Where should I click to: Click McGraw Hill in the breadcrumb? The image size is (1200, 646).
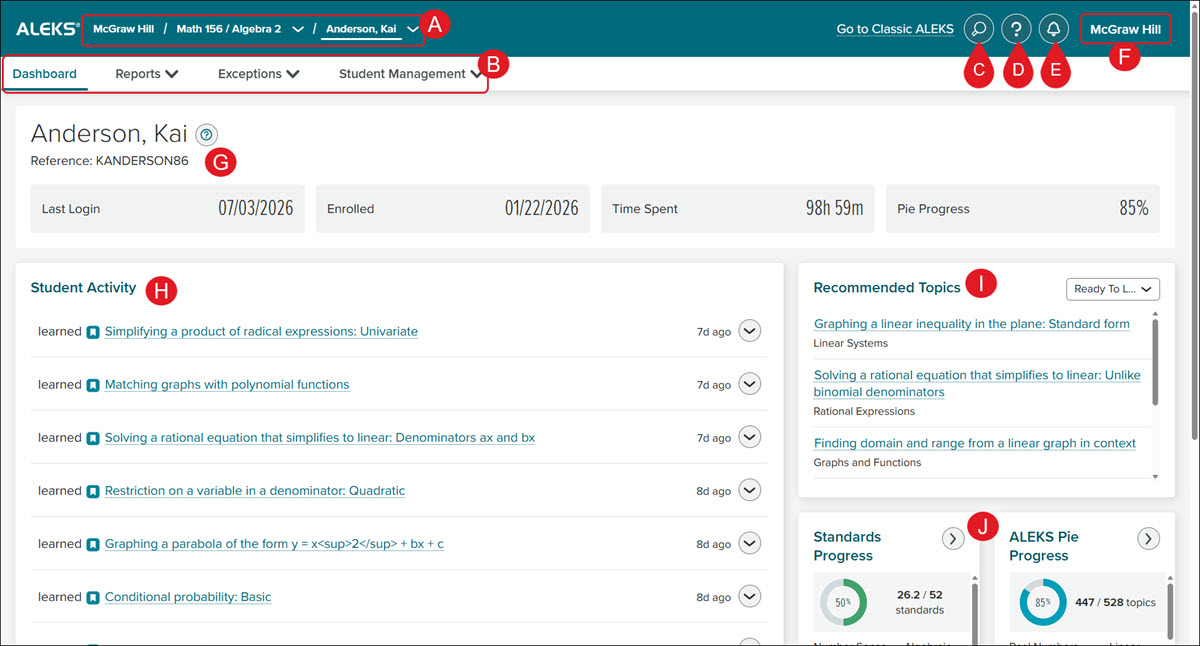point(124,29)
